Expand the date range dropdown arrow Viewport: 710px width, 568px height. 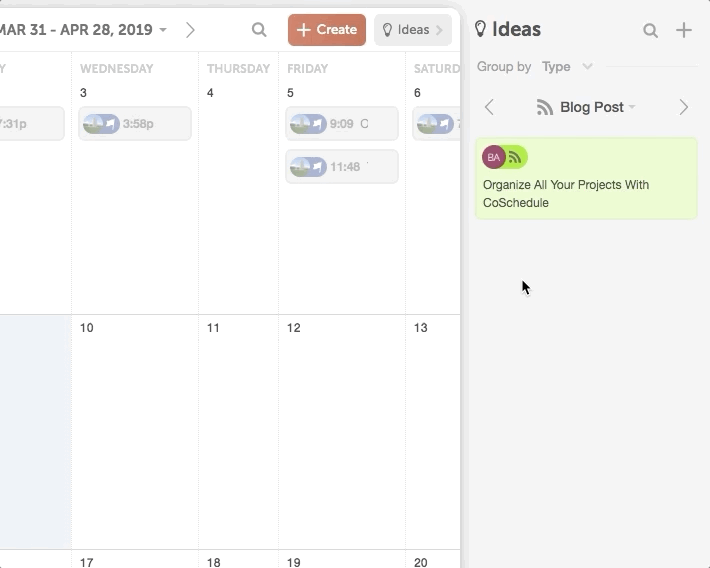pos(163,30)
